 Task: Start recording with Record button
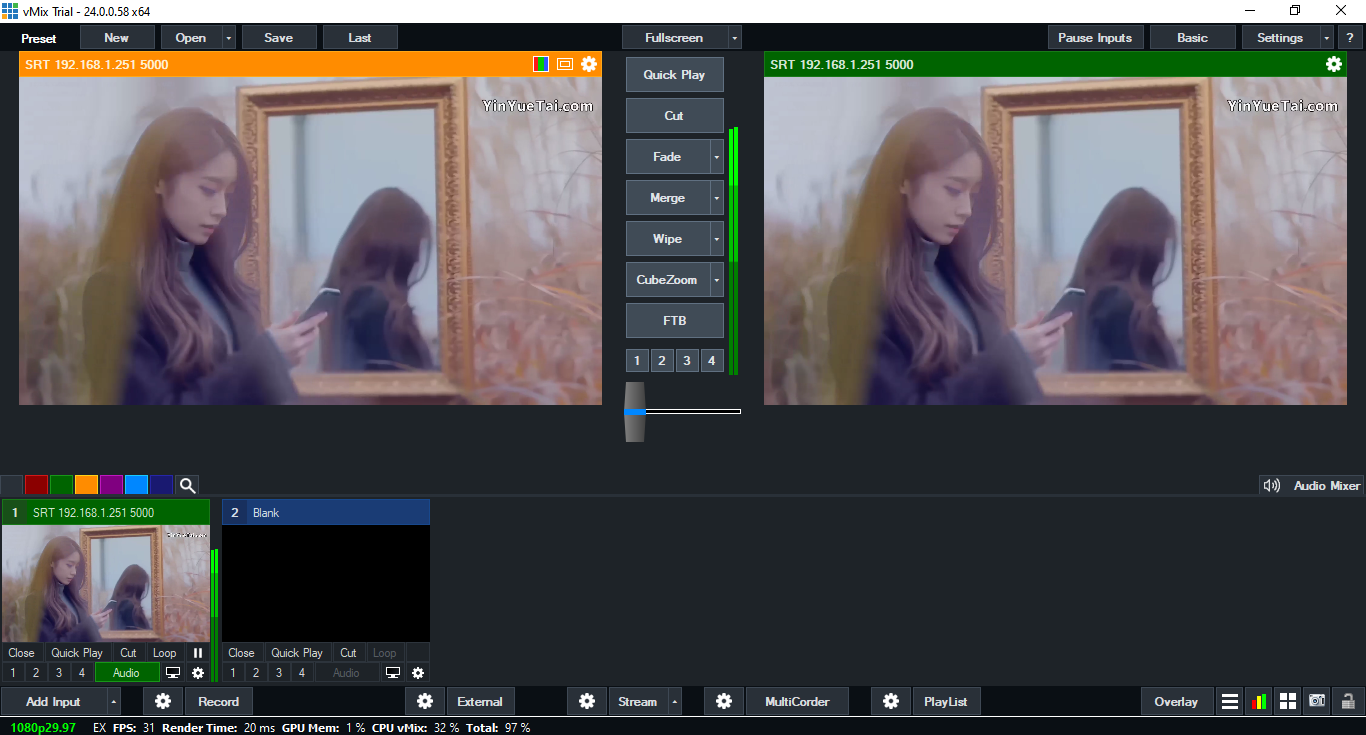tap(218, 701)
